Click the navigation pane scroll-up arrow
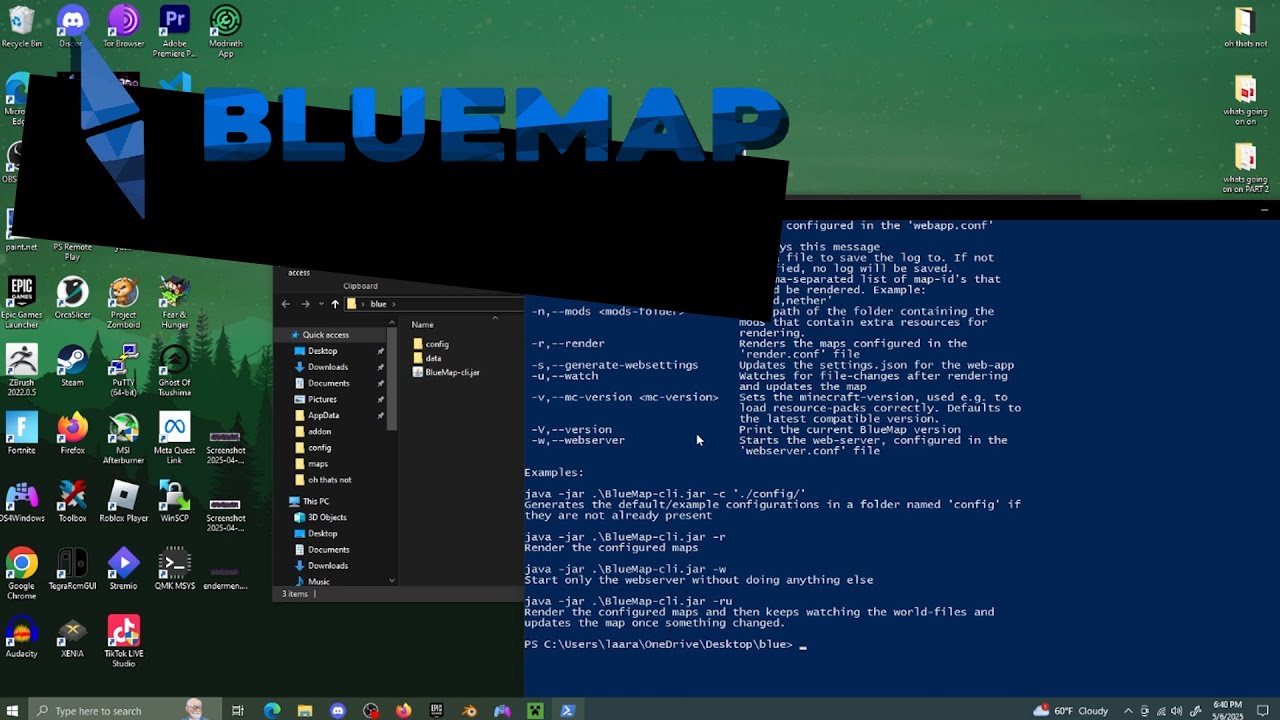 coord(391,324)
